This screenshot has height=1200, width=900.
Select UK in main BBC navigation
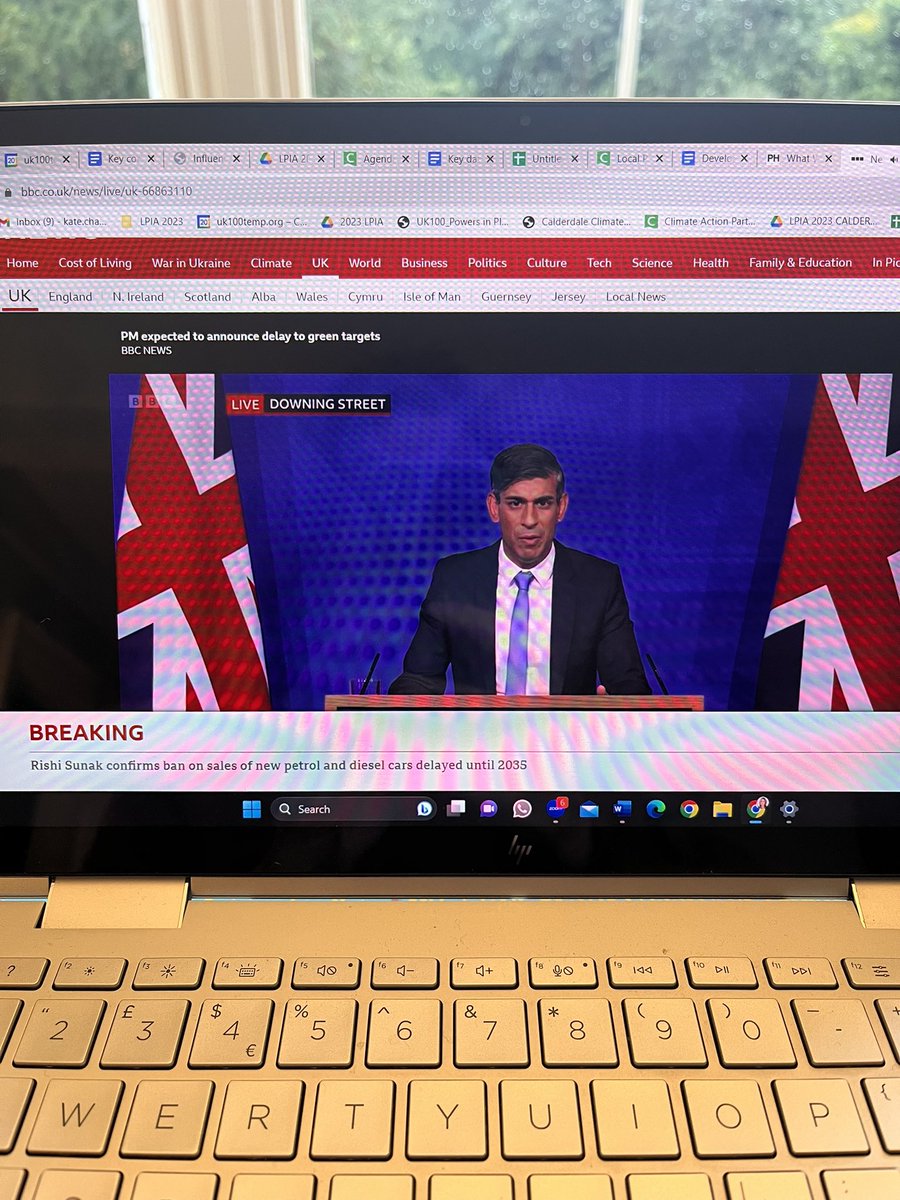click(320, 263)
